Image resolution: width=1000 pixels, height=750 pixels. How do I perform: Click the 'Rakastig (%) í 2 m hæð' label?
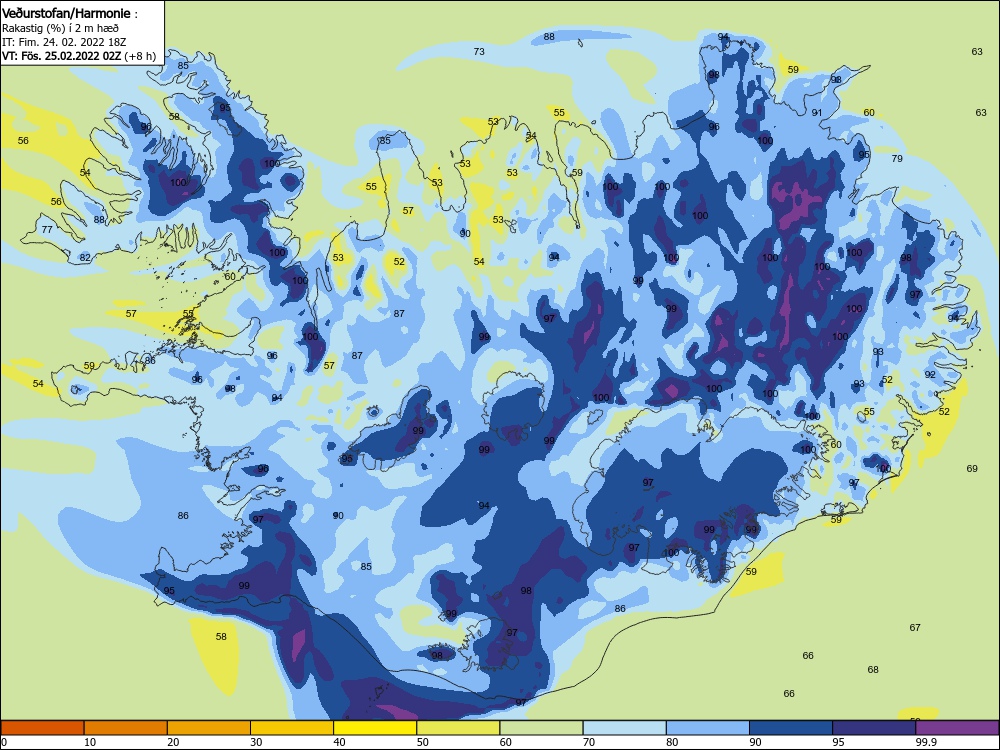[x=60, y=28]
